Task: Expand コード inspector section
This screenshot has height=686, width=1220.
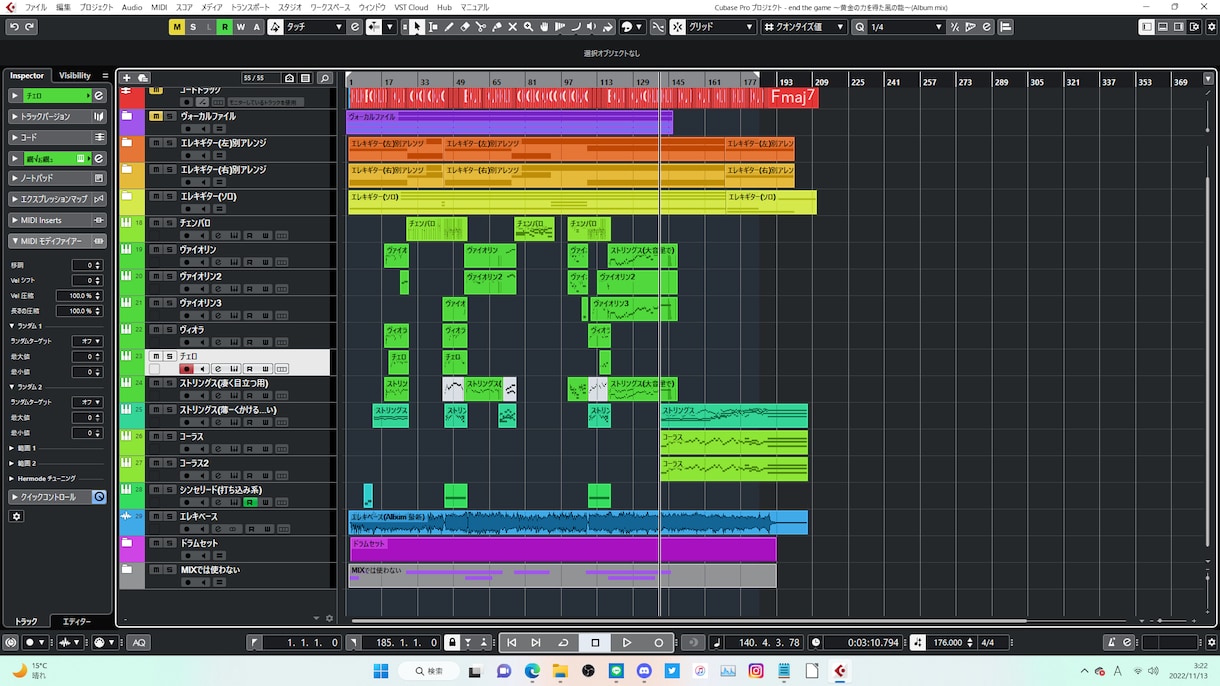Action: coord(58,137)
